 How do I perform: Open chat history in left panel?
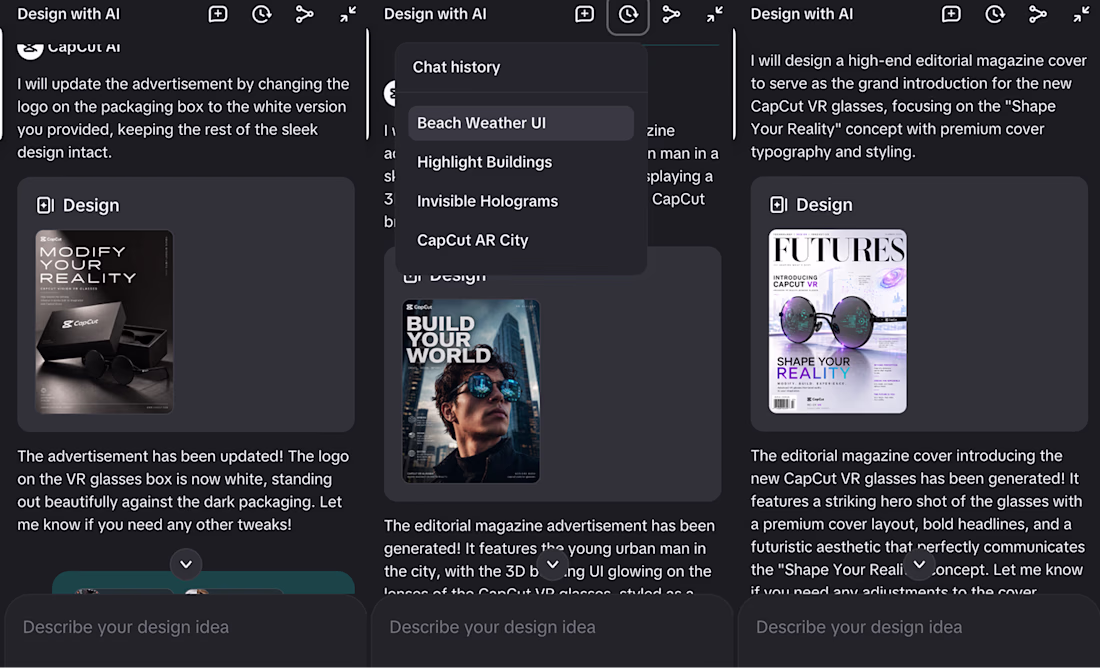[262, 14]
